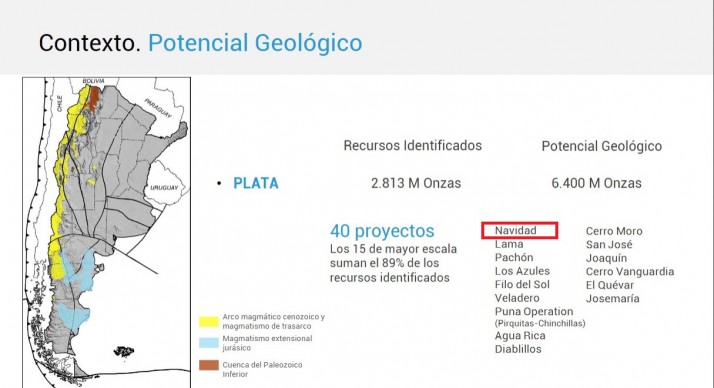Select Cerro Vanguardia in the list
This screenshot has height=388, width=714.
point(630,271)
